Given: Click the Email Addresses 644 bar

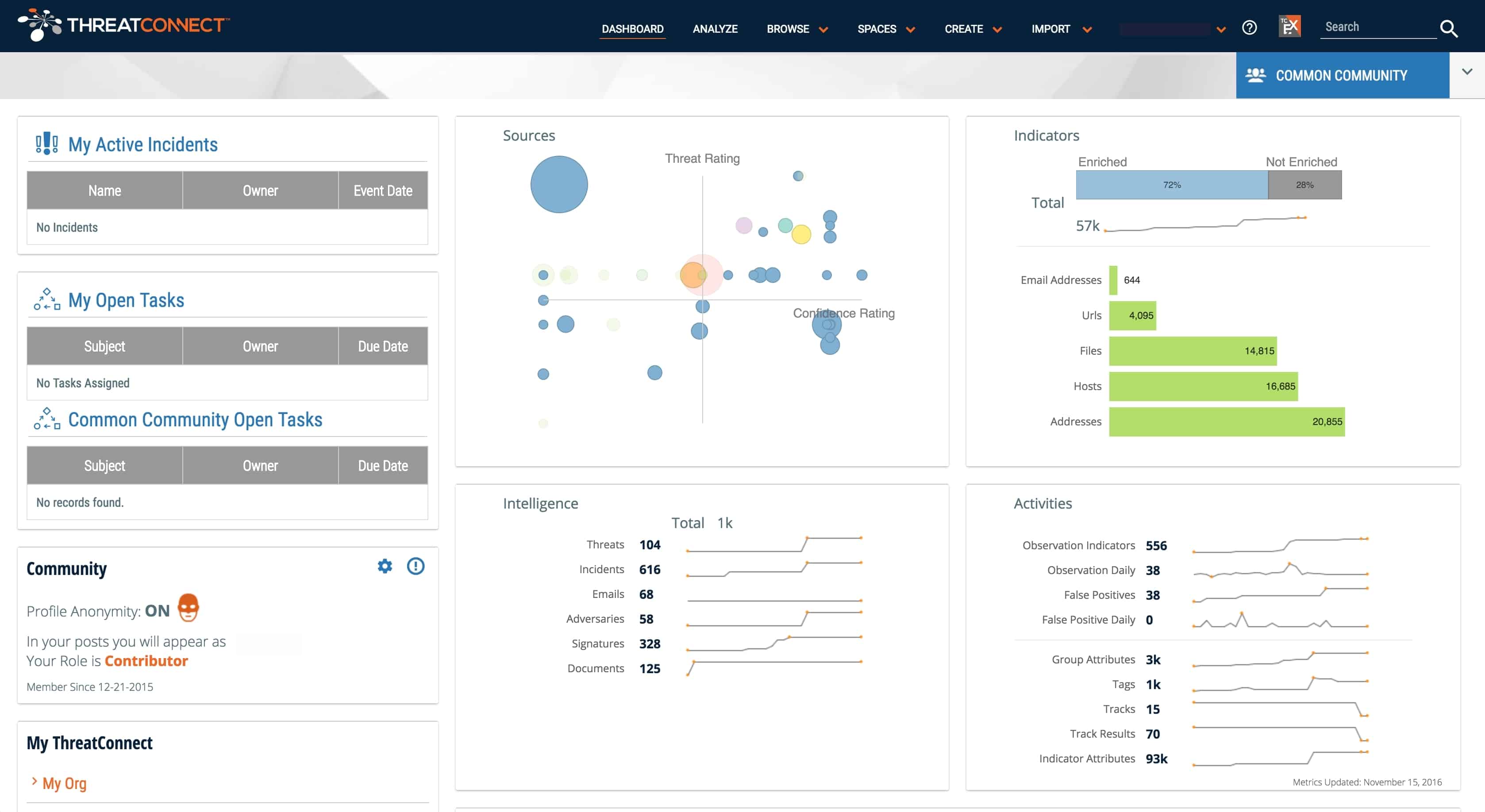Looking at the screenshot, I should tap(1112, 280).
